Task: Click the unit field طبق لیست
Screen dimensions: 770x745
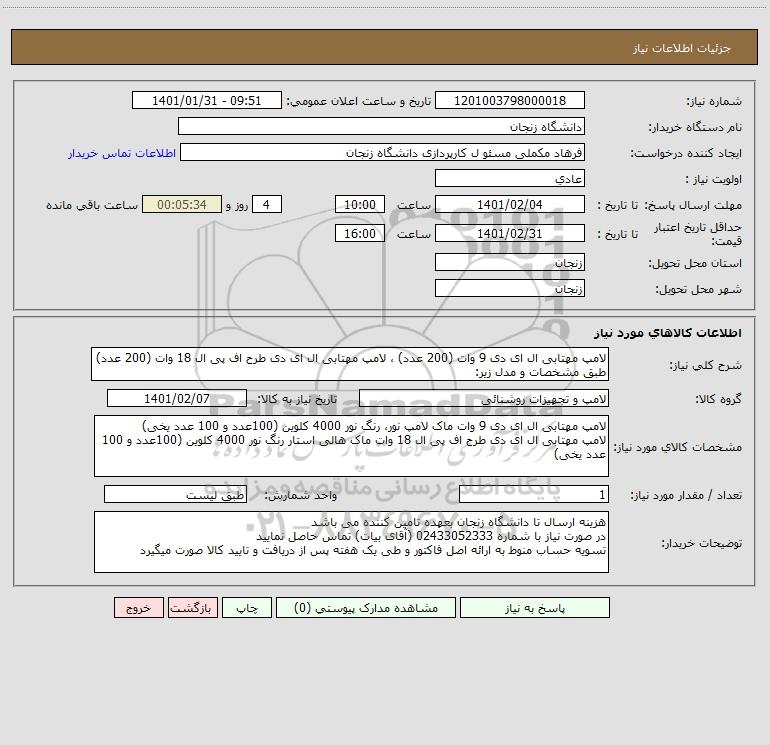Action: (x=175, y=495)
